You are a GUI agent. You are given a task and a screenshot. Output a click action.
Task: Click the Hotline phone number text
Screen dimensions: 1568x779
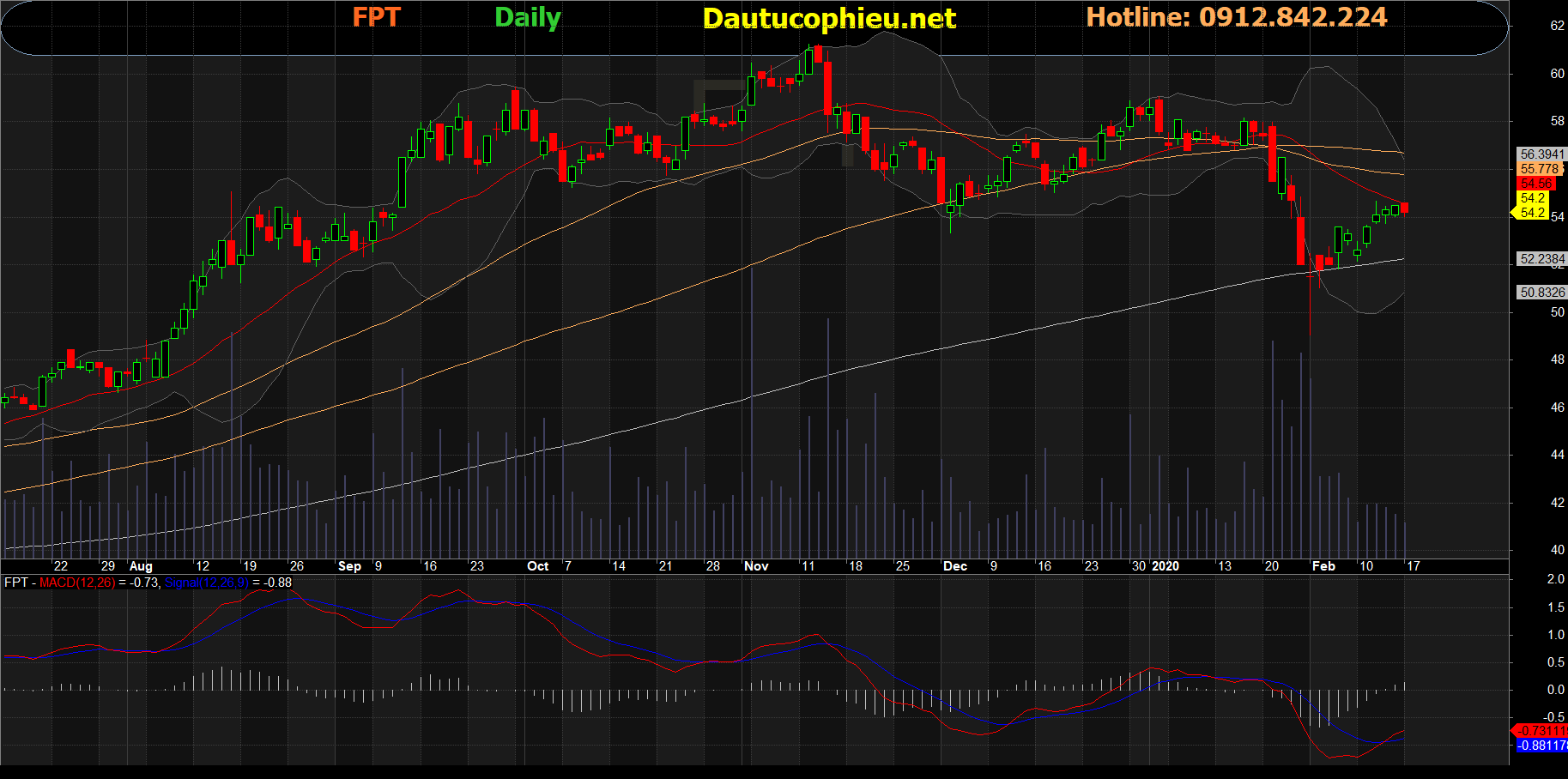(x=1236, y=17)
